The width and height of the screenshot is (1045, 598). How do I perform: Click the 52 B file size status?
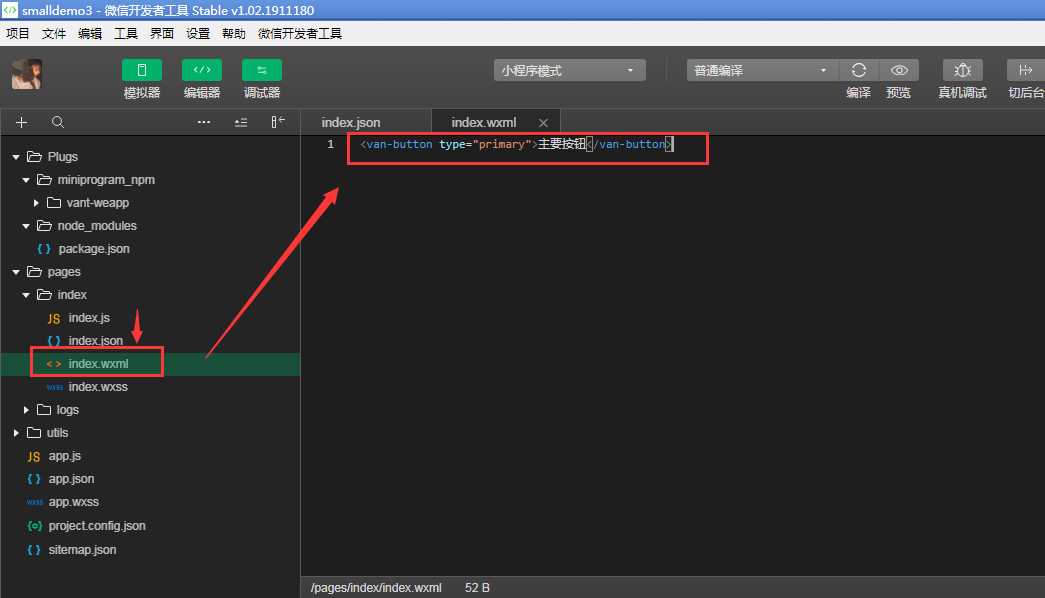click(477, 587)
